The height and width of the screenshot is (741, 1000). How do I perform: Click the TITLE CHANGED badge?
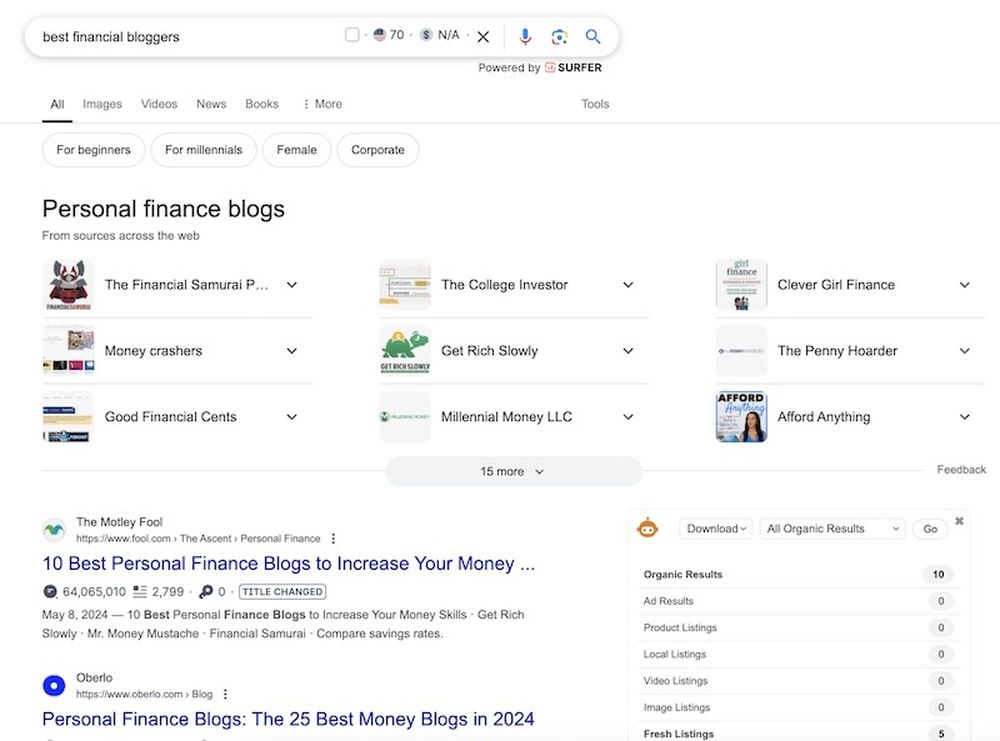pos(283,592)
